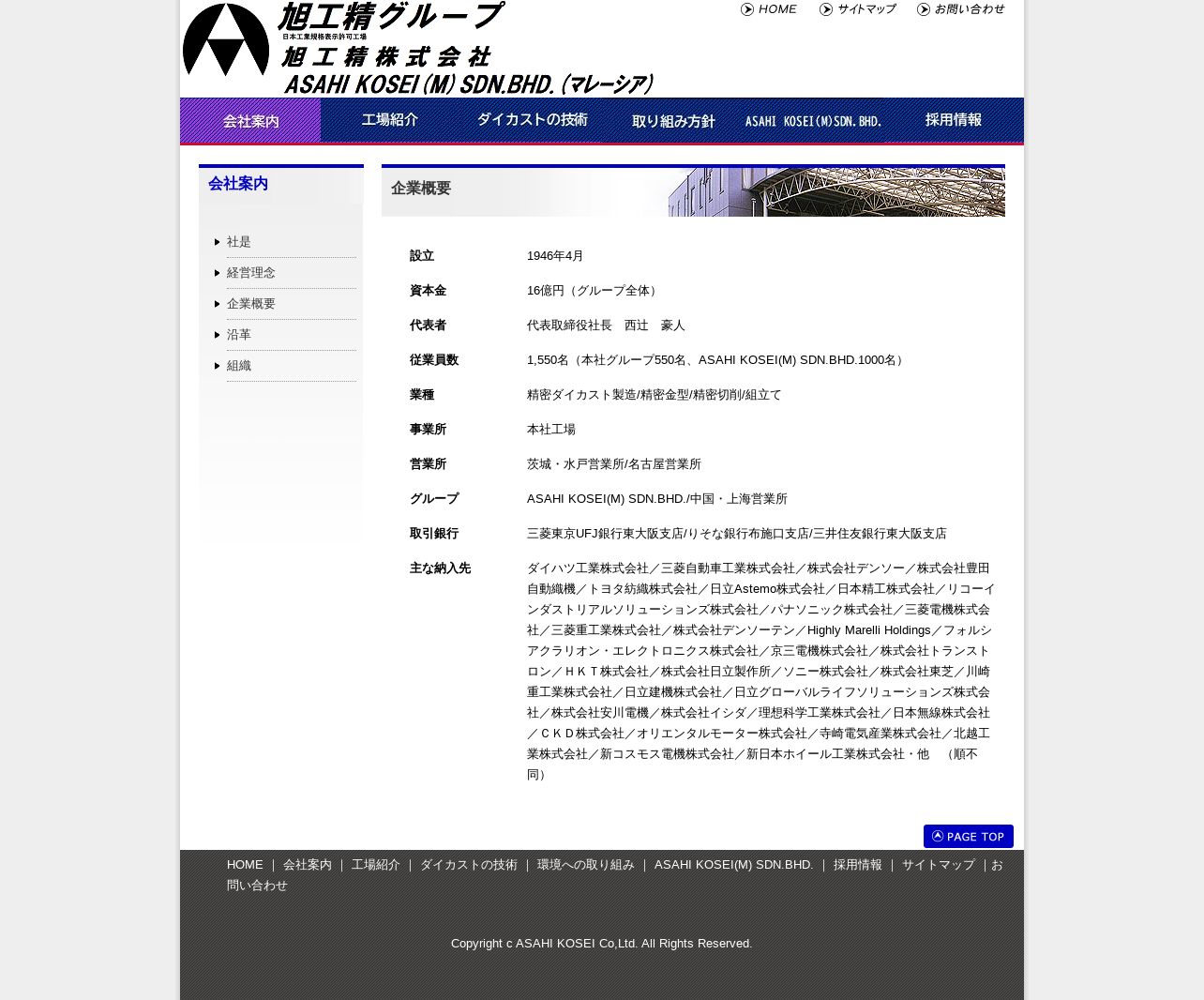Select 取り組み方針 navigation tab

[672, 120]
